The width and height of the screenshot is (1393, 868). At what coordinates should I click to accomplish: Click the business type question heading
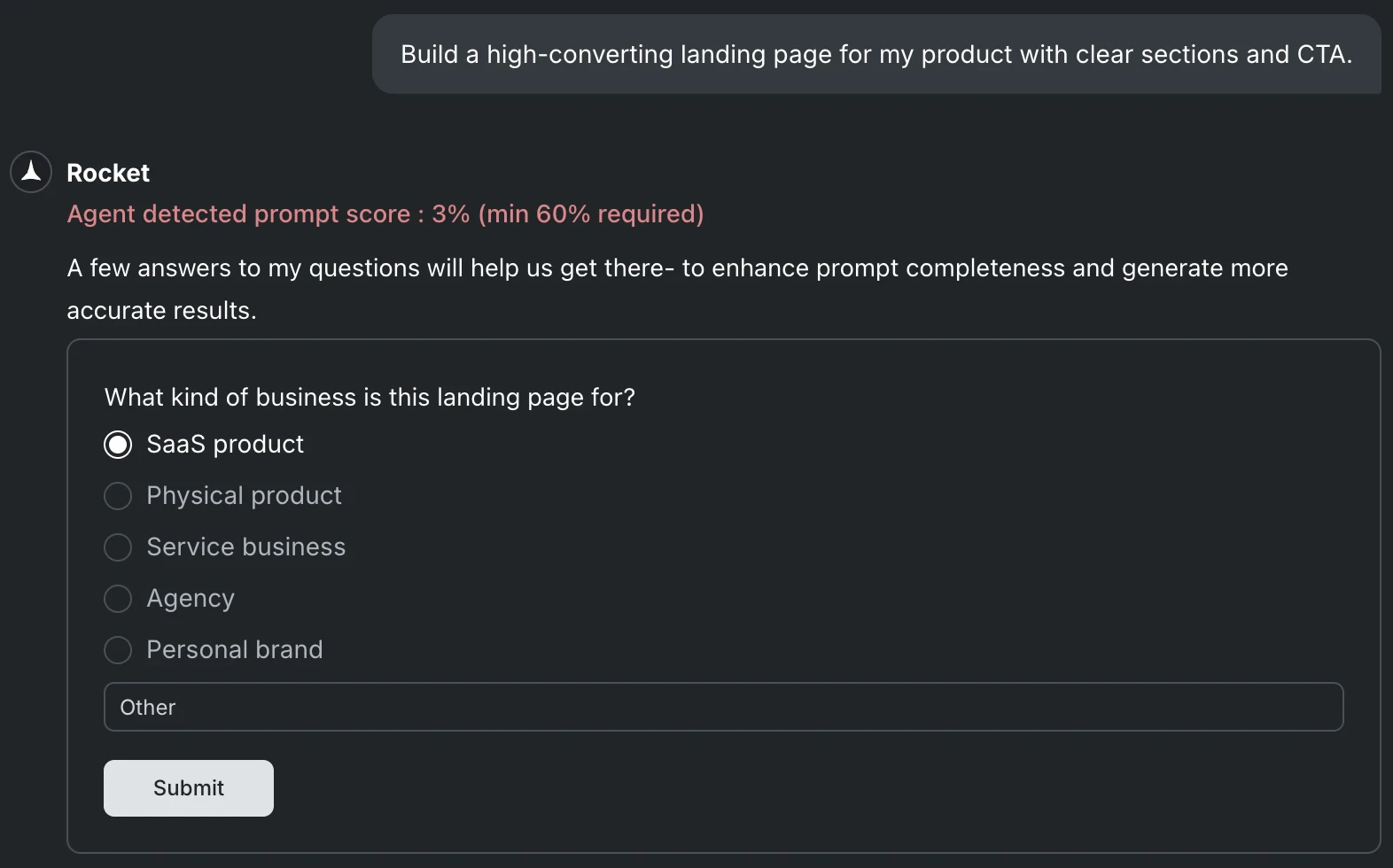pyautogui.click(x=370, y=398)
